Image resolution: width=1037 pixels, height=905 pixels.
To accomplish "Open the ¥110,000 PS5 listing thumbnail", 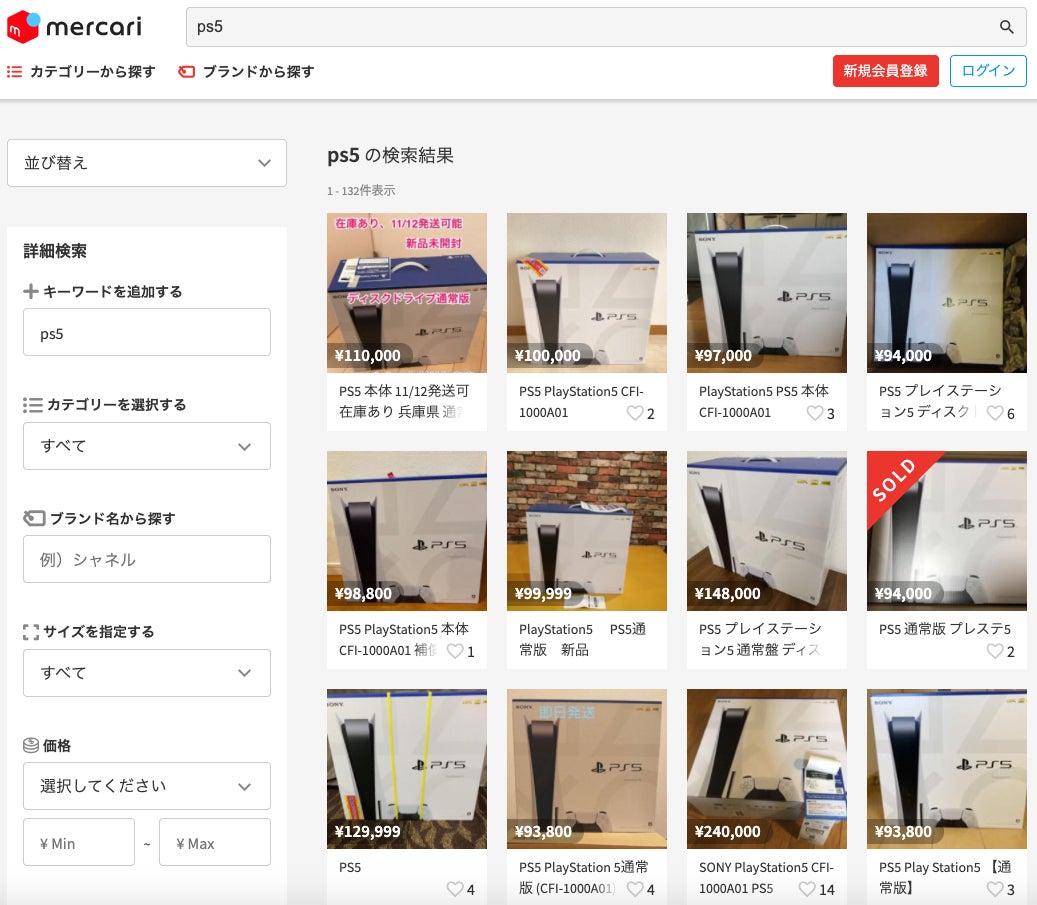I will 407,293.
